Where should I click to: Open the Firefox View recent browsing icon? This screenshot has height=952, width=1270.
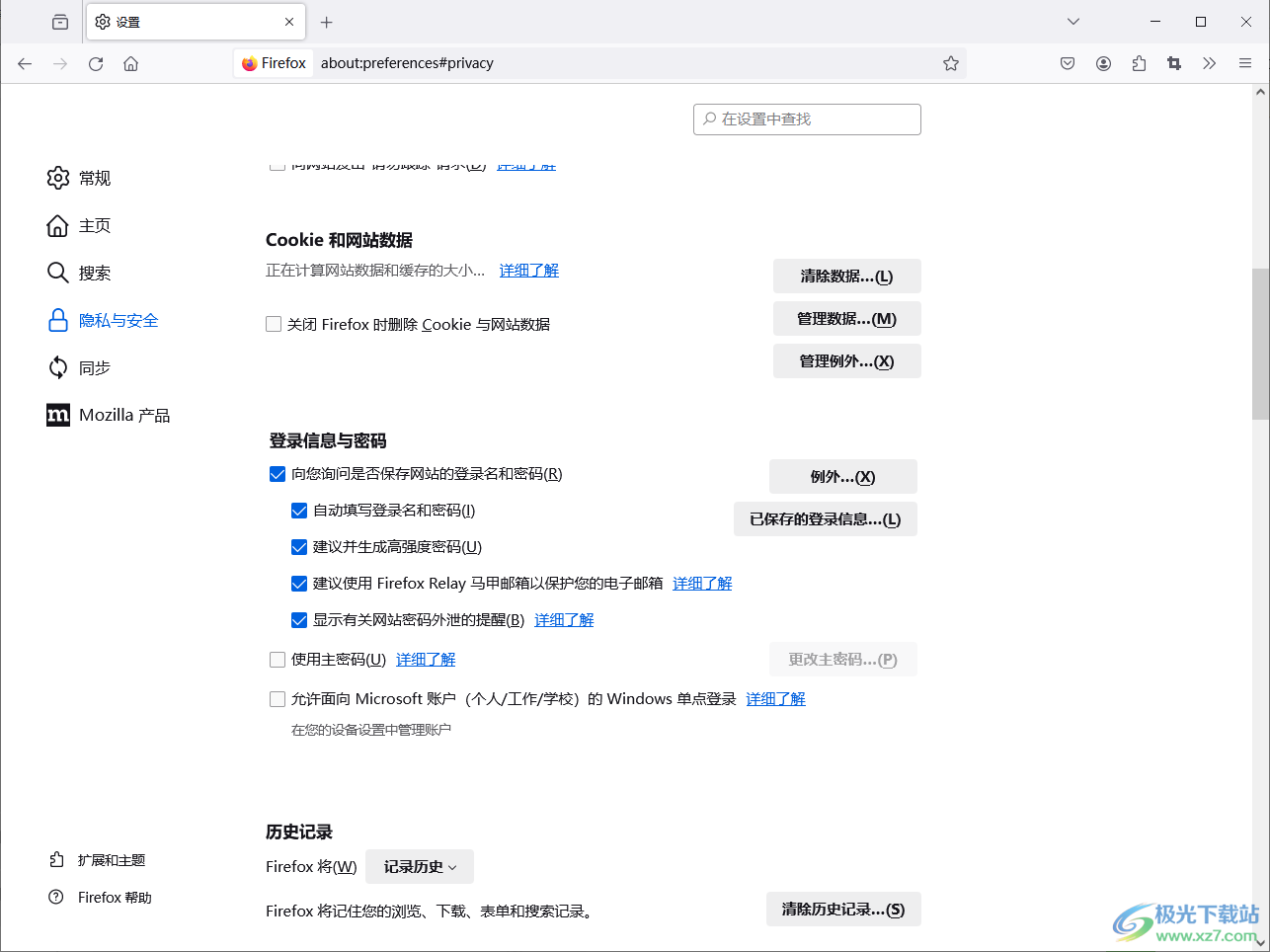(x=60, y=22)
